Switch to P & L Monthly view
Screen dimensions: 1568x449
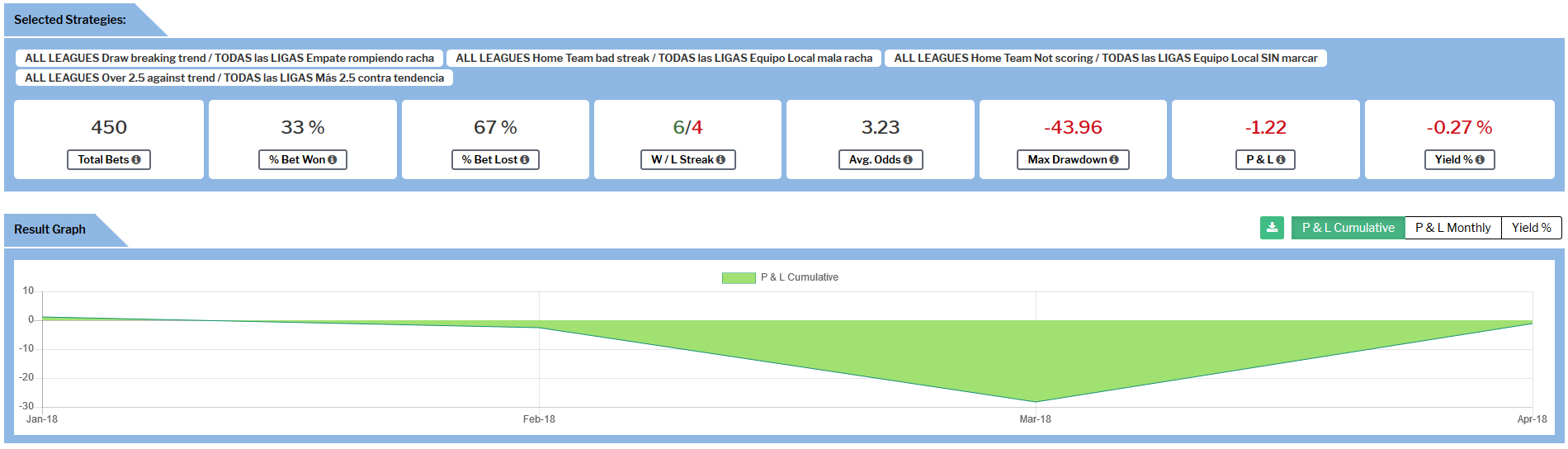pyautogui.click(x=1452, y=228)
